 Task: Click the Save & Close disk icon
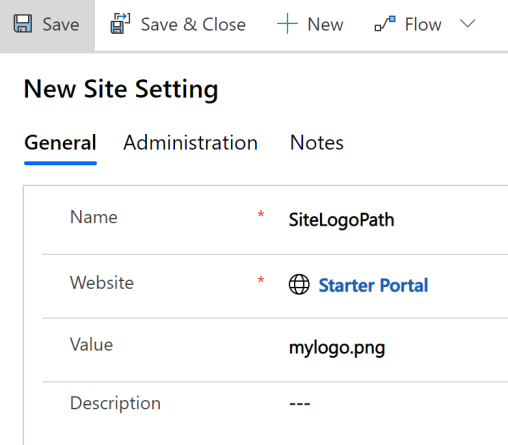pos(120,23)
